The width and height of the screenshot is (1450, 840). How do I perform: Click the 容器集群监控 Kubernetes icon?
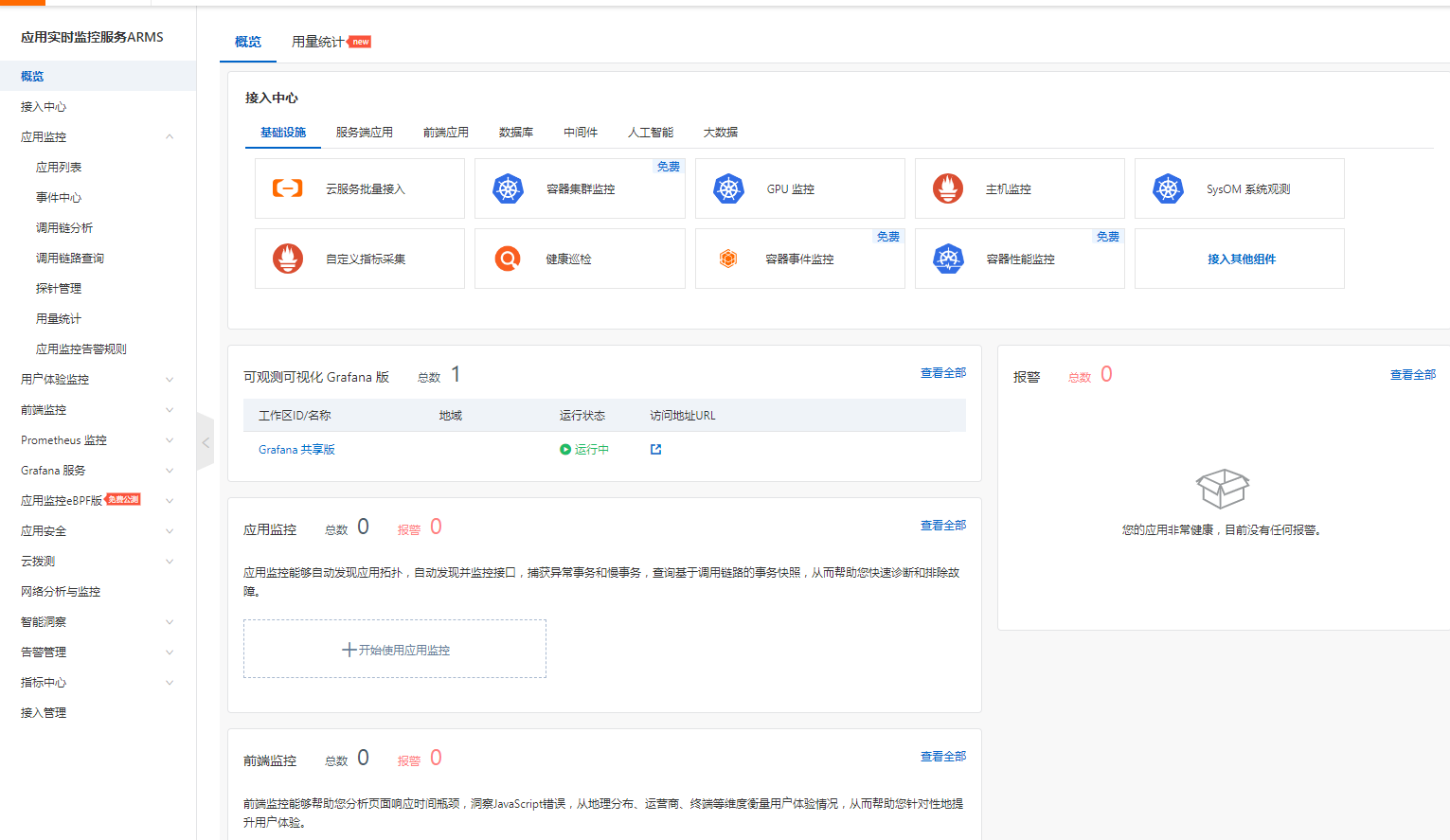[509, 188]
